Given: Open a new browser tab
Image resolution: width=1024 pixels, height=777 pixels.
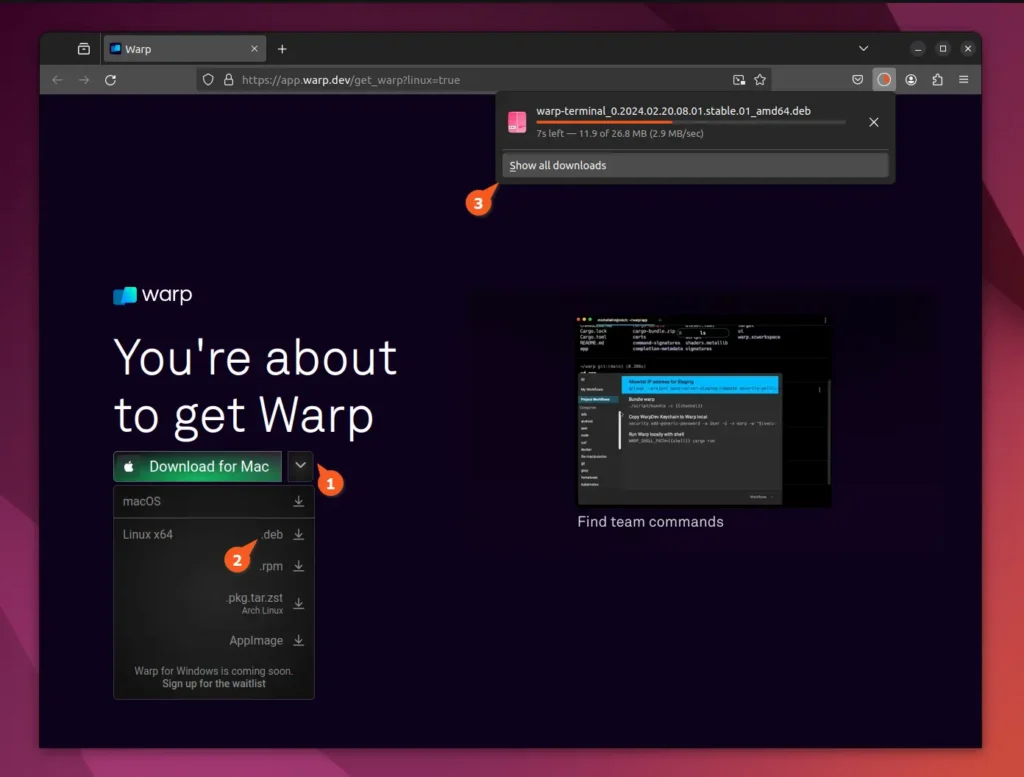Looking at the screenshot, I should click(x=282, y=49).
